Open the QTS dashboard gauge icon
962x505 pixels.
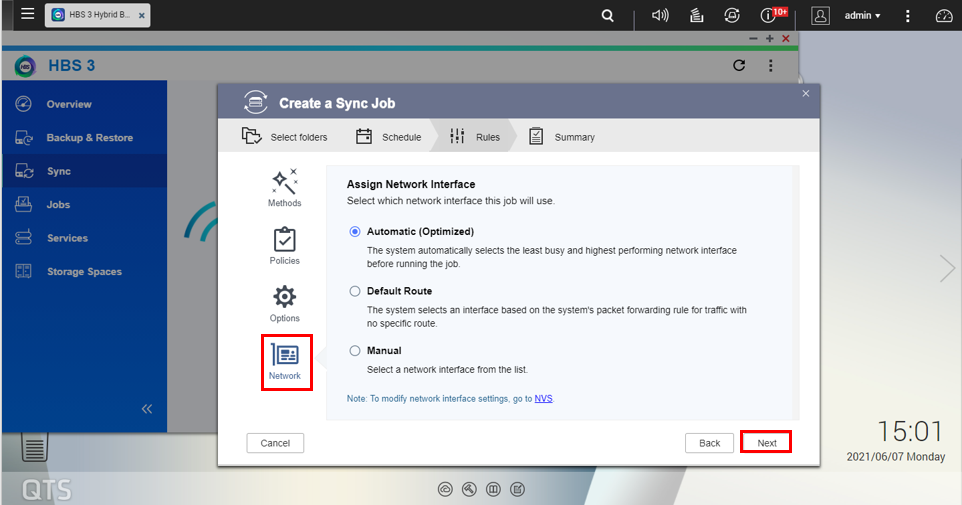point(944,16)
